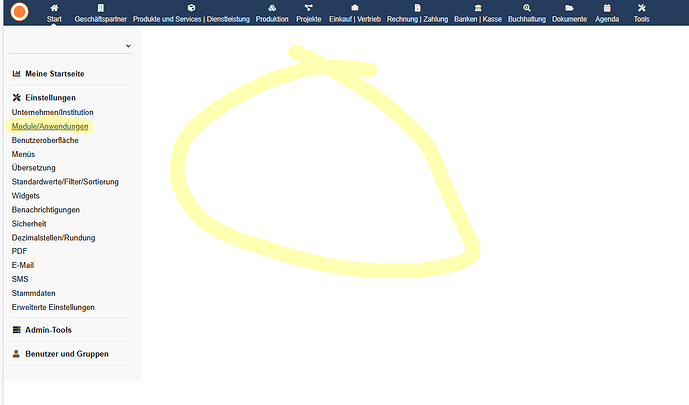Viewport: 689px width, 405px height.
Task: Open the Buchhaltung magnifier icon
Action: coord(527,8)
